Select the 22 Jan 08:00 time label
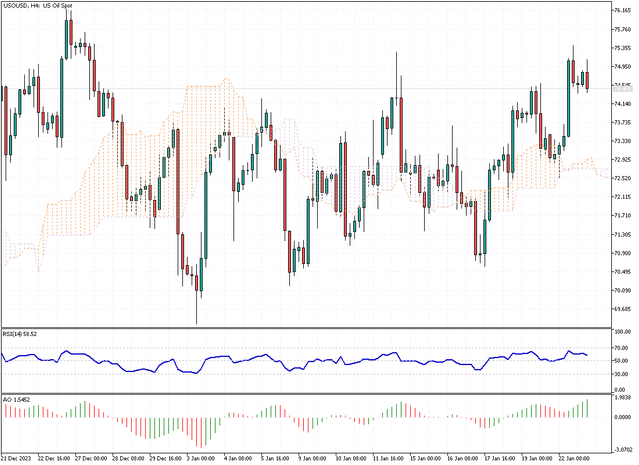639x465 pixels. pos(574,458)
